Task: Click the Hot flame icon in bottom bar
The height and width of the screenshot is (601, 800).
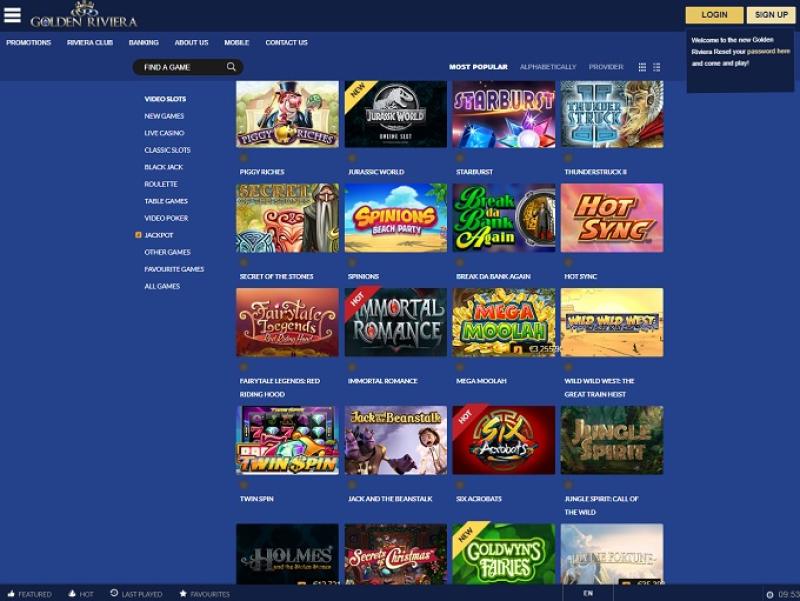Action: click(72, 594)
